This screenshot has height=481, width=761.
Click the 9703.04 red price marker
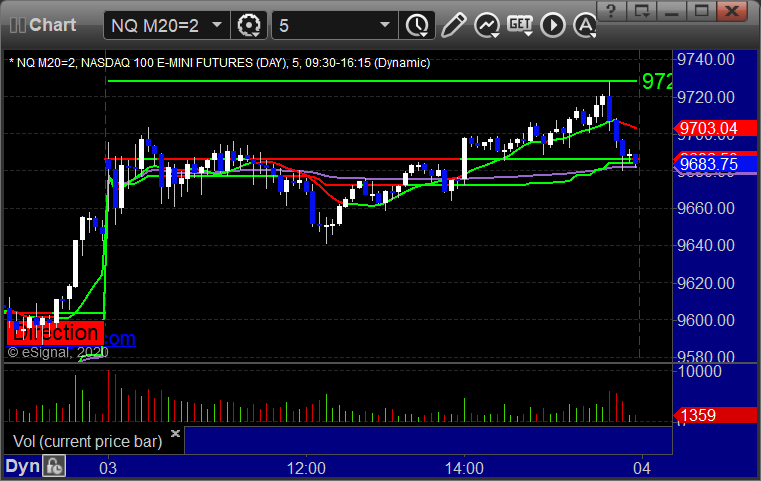pos(714,128)
